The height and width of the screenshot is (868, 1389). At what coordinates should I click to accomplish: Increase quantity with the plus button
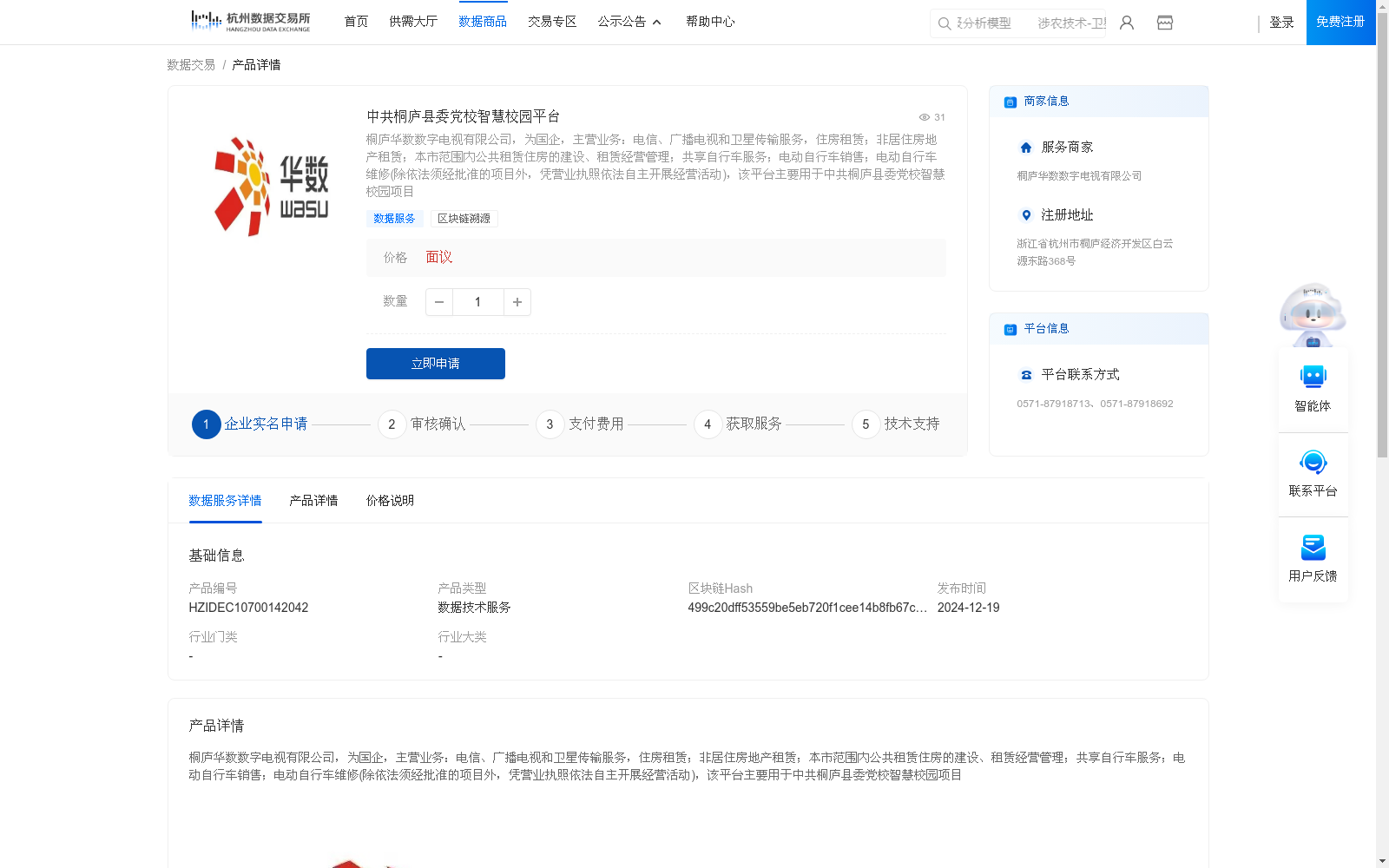tap(517, 302)
